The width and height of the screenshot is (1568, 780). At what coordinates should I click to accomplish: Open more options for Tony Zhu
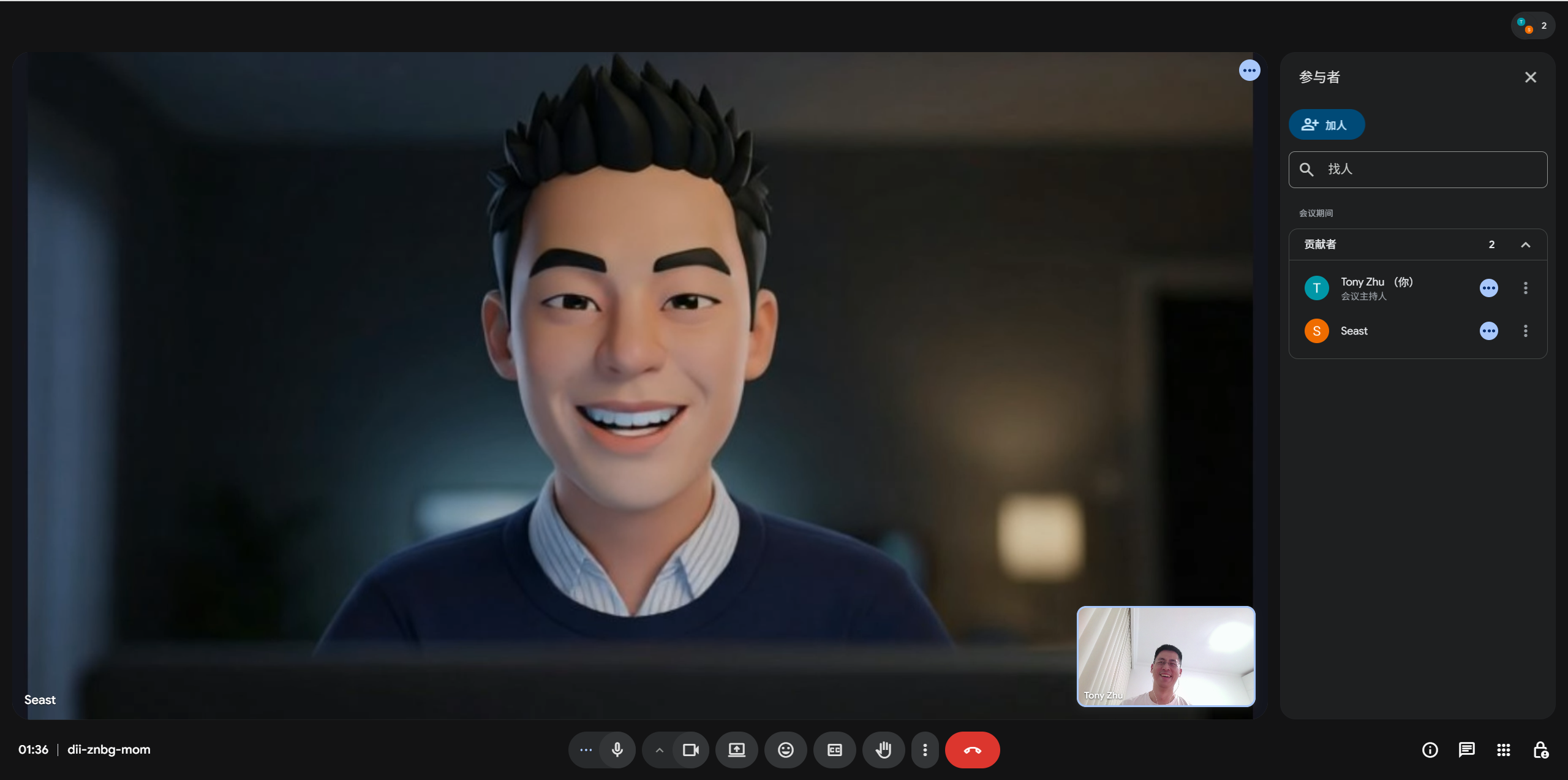point(1525,288)
